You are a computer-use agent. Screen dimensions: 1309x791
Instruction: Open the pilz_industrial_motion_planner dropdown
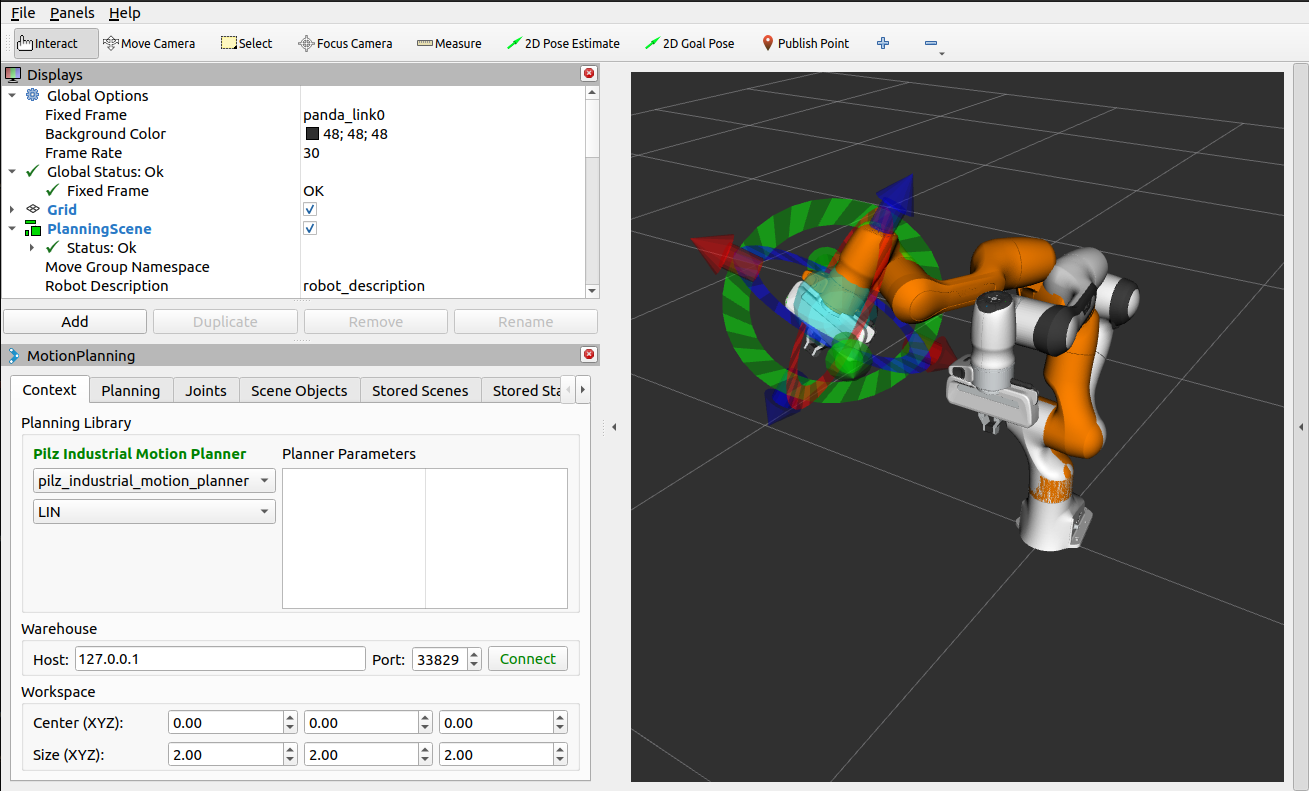point(154,481)
